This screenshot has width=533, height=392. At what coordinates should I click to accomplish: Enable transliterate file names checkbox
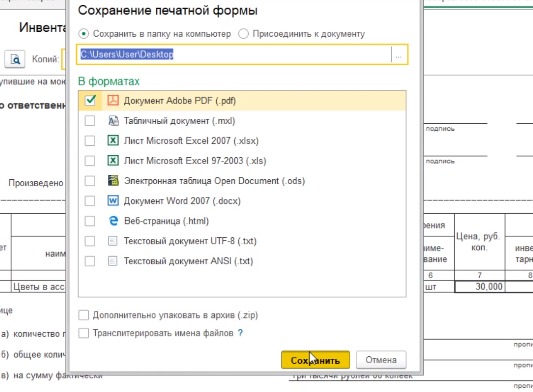pos(84,333)
